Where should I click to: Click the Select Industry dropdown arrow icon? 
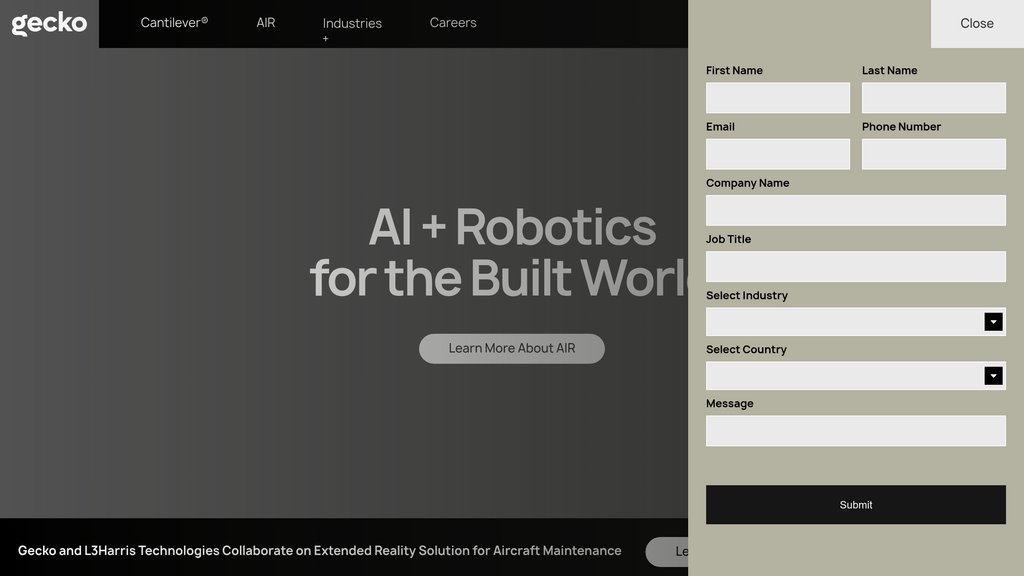click(993, 321)
